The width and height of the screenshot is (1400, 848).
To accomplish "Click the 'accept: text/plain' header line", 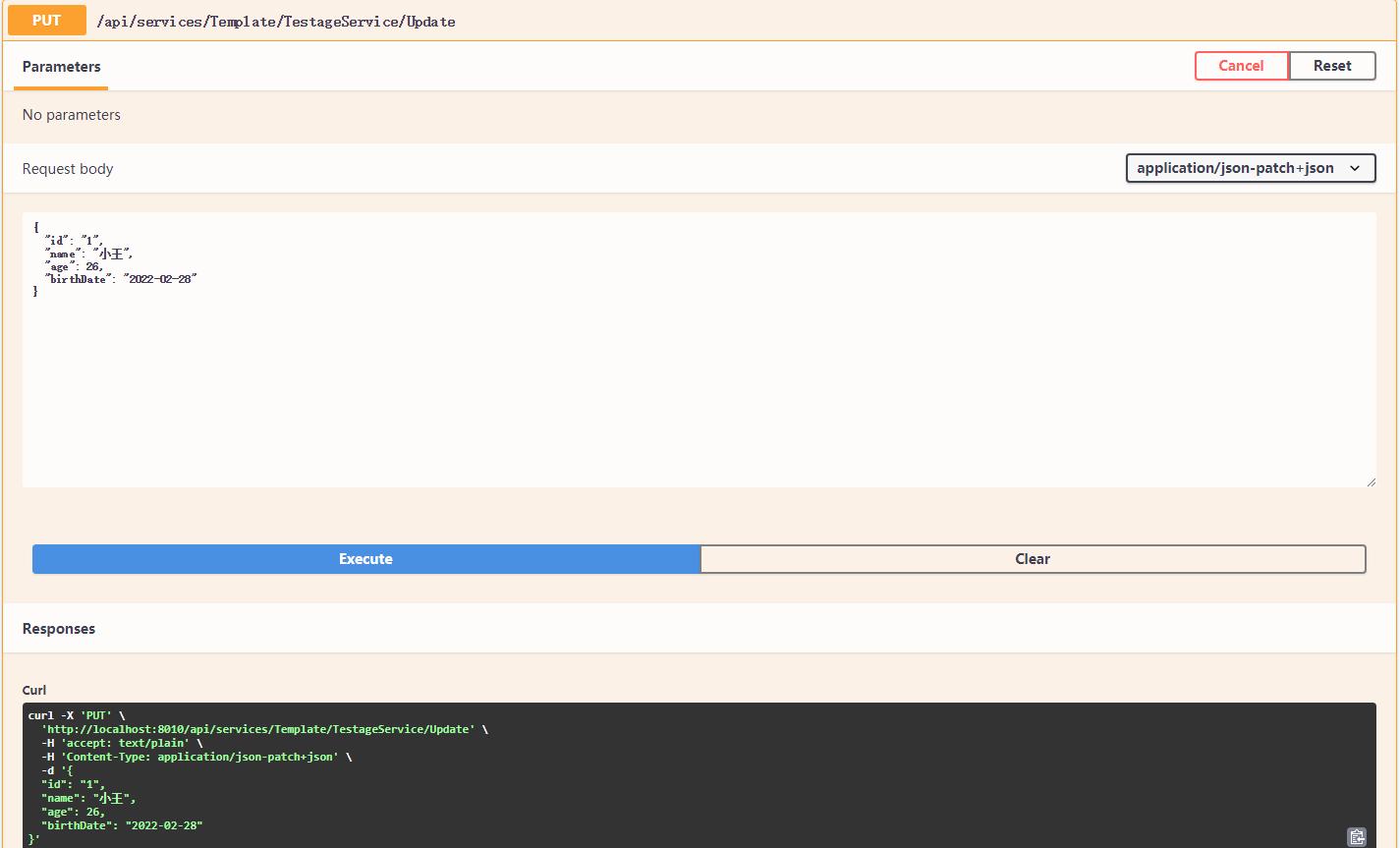I will [x=122, y=743].
